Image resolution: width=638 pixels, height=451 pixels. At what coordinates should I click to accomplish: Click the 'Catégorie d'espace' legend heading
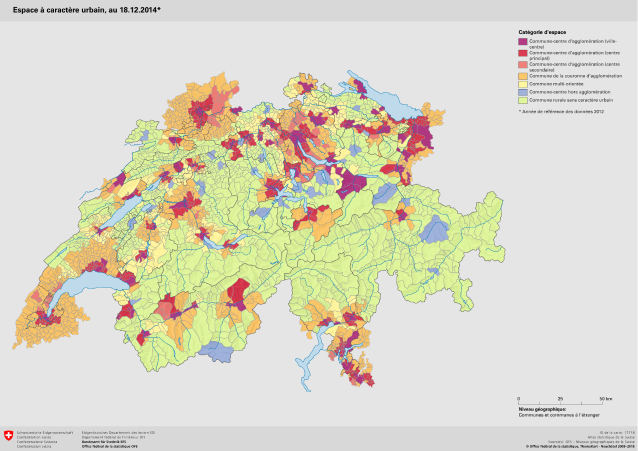click(543, 33)
